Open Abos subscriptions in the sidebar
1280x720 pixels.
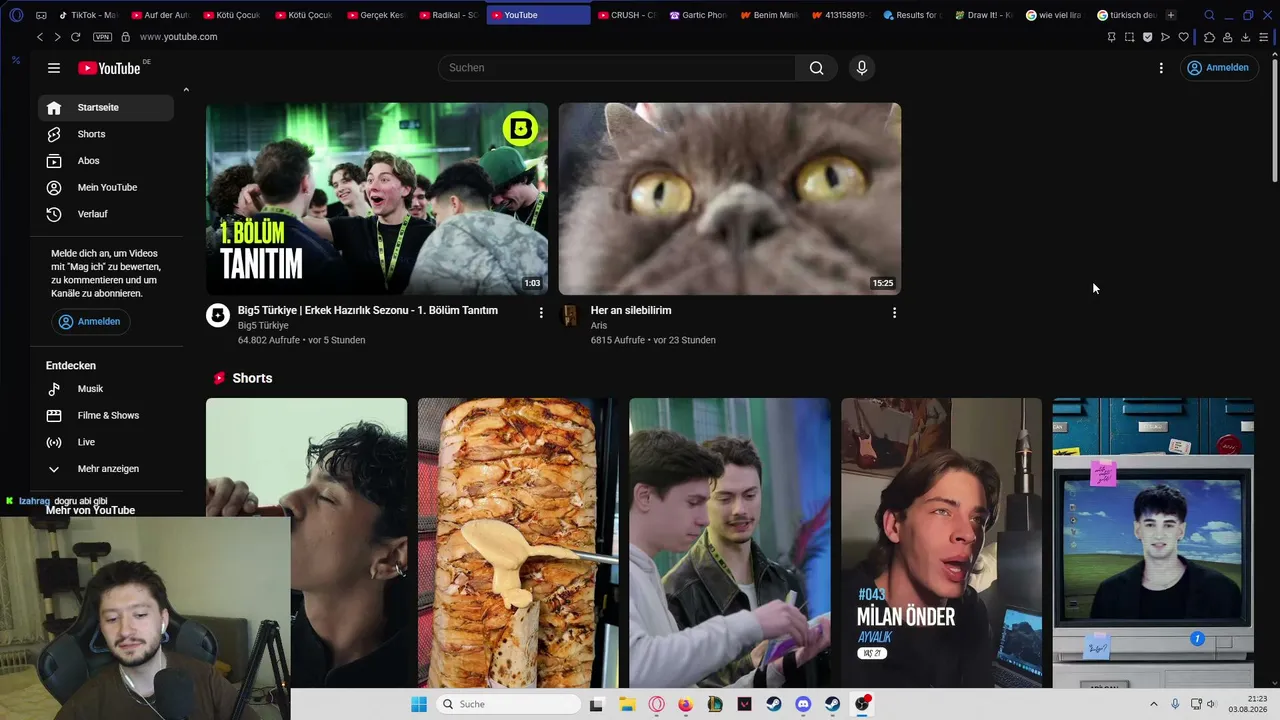pyautogui.click(x=106, y=161)
